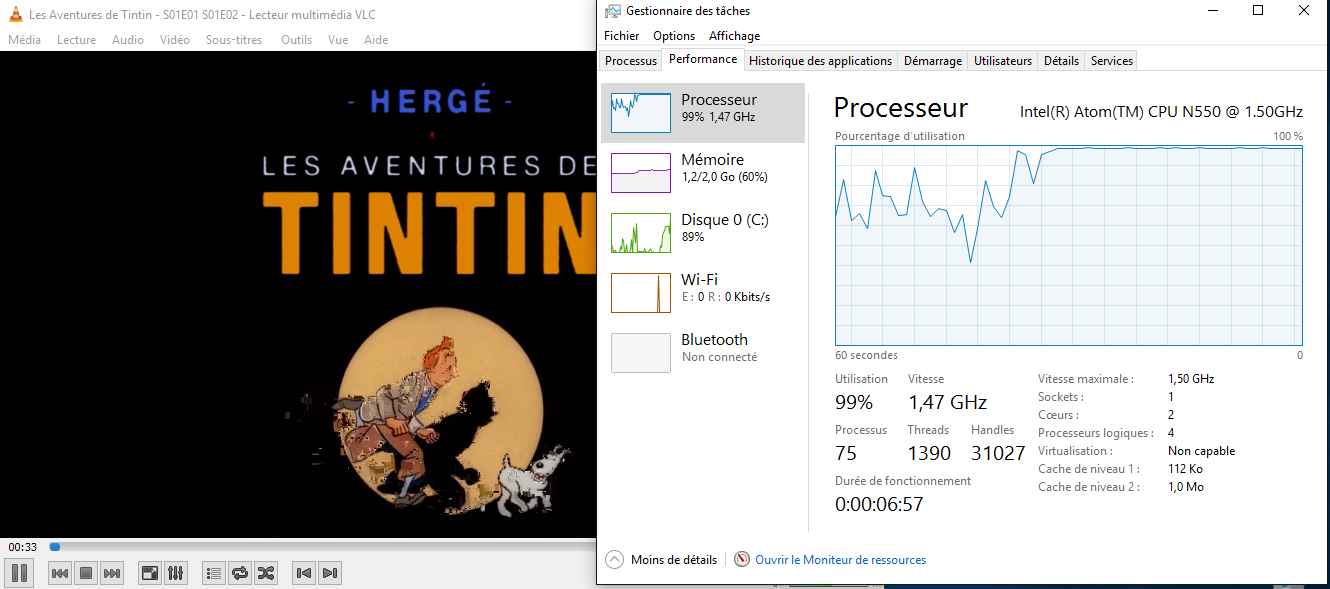1330x589 pixels.
Task: Collapse with Moins de détails chevron
Action: pos(615,560)
